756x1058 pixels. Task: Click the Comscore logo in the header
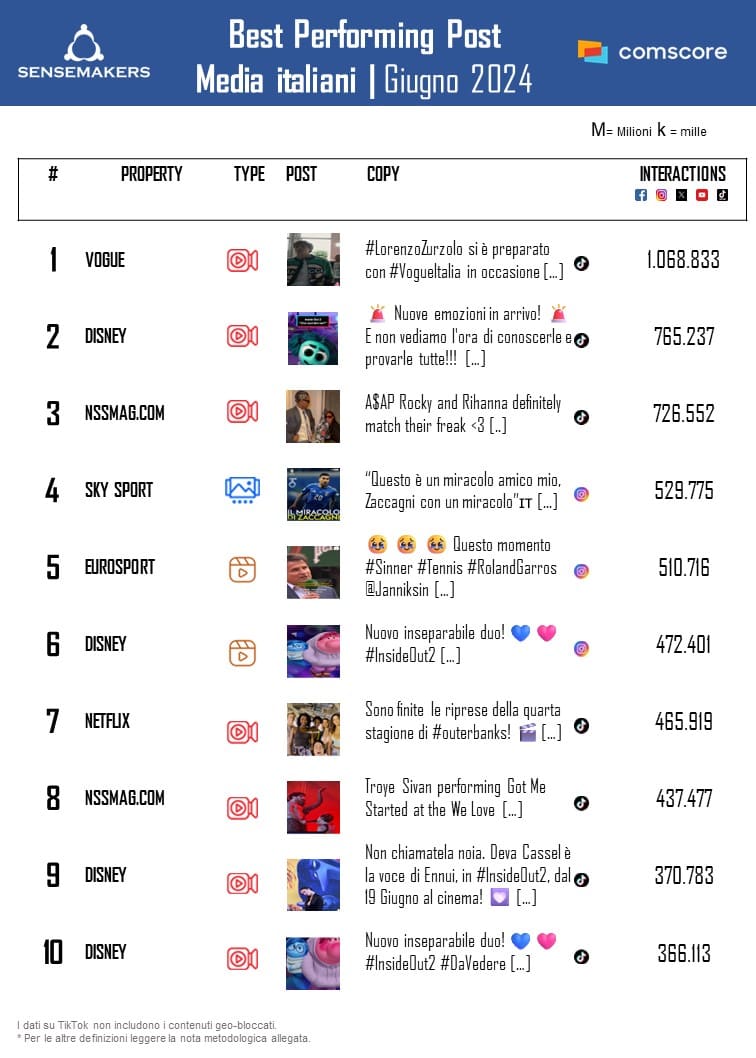652,52
